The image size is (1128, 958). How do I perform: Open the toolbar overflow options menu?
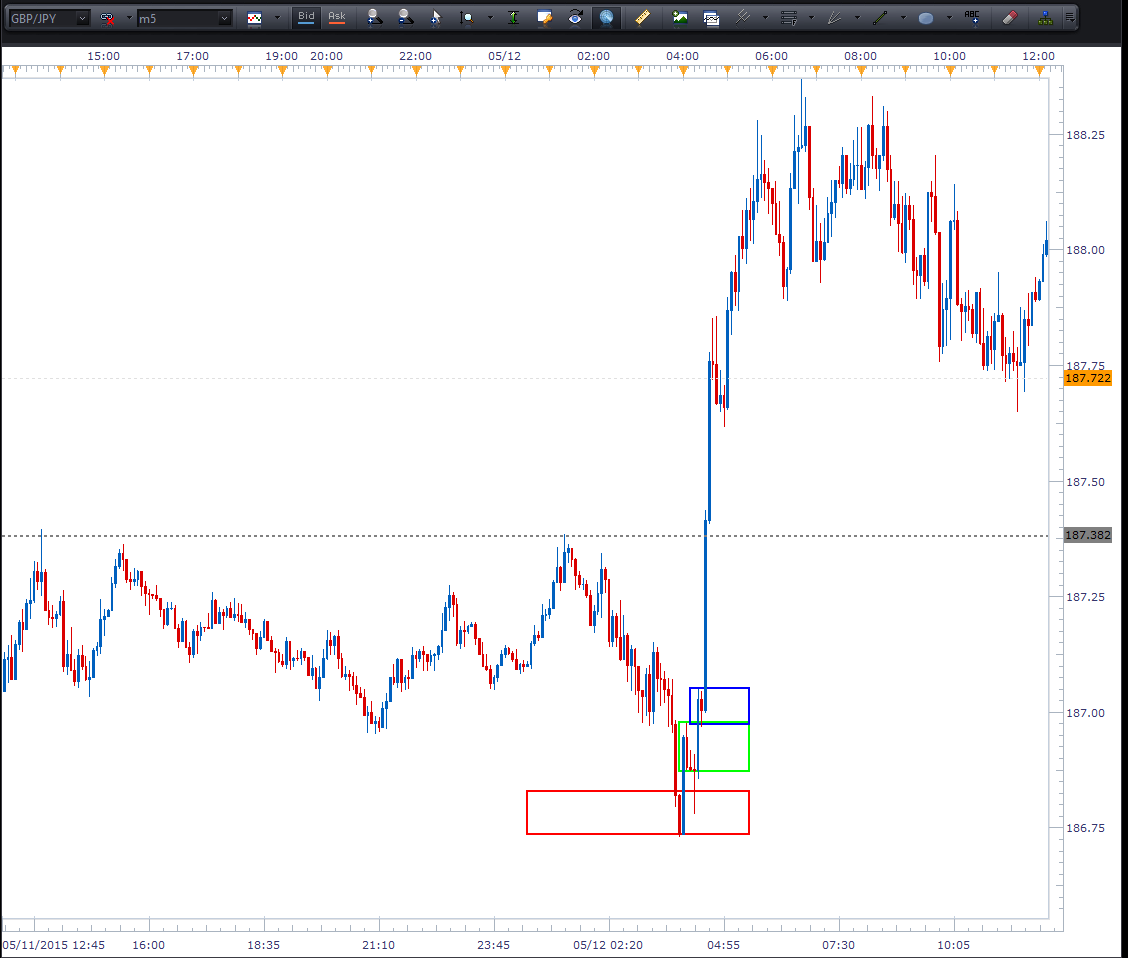pos(1070,17)
